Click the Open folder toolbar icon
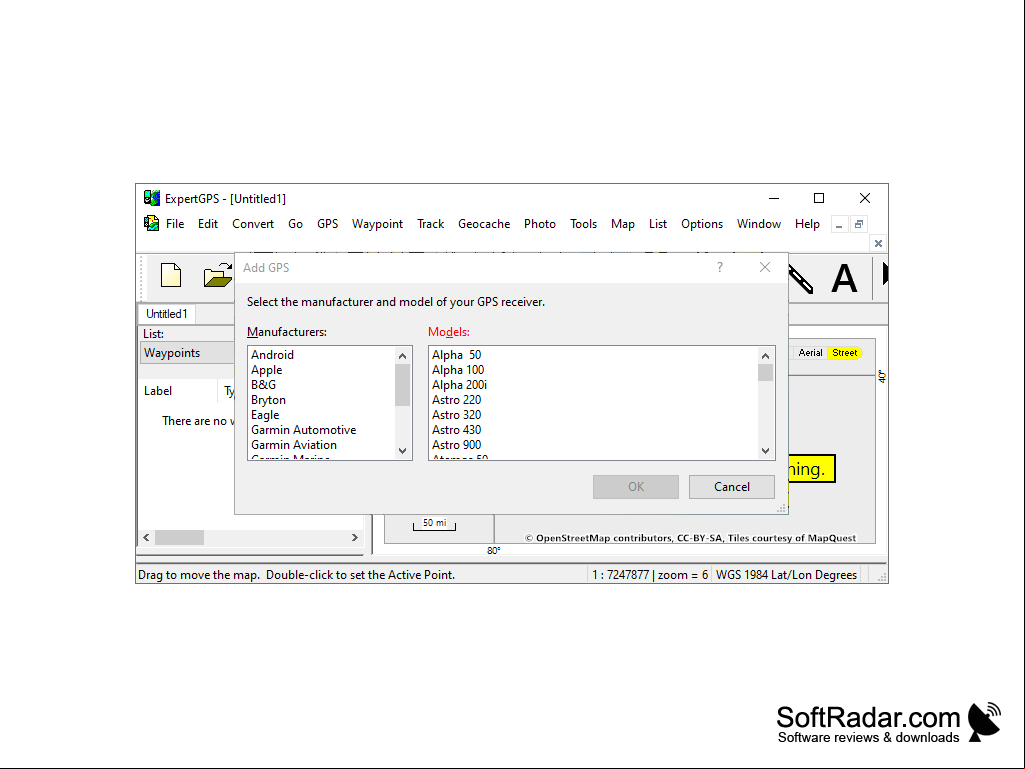Image resolution: width=1025 pixels, height=769 pixels. (218, 275)
